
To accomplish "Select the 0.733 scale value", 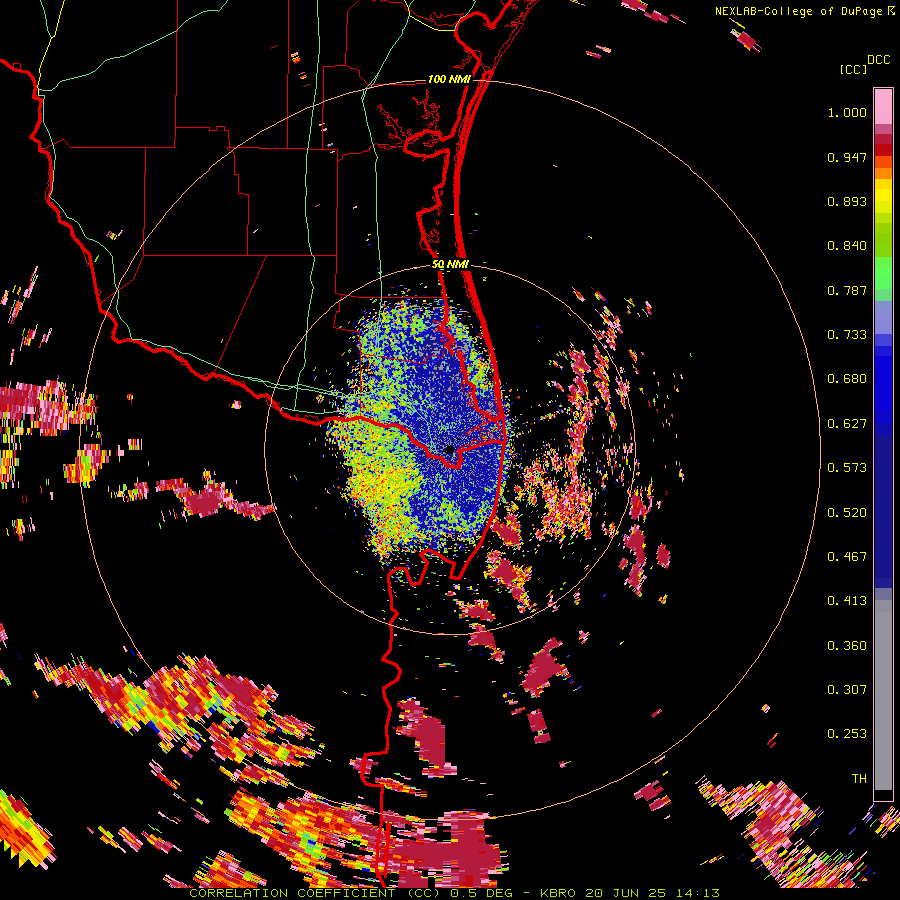I will click(847, 335).
